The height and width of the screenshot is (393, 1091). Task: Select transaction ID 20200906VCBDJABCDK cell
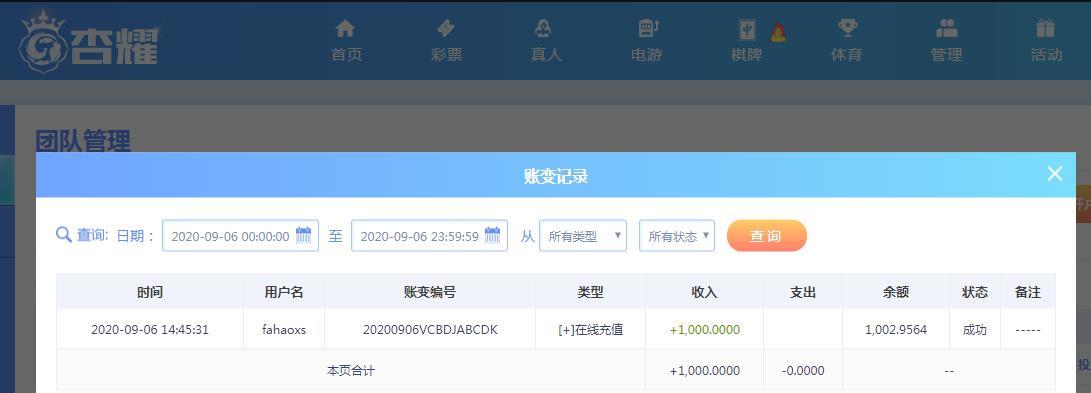pyautogui.click(x=430, y=330)
